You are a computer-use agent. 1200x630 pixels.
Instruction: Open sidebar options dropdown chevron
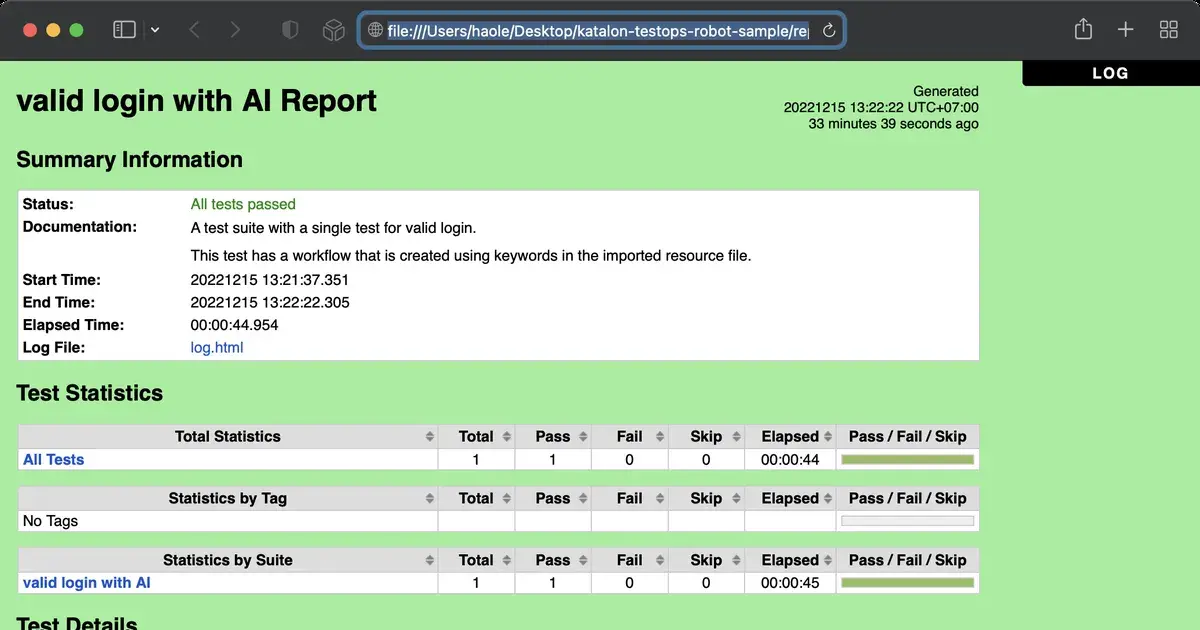tap(155, 30)
